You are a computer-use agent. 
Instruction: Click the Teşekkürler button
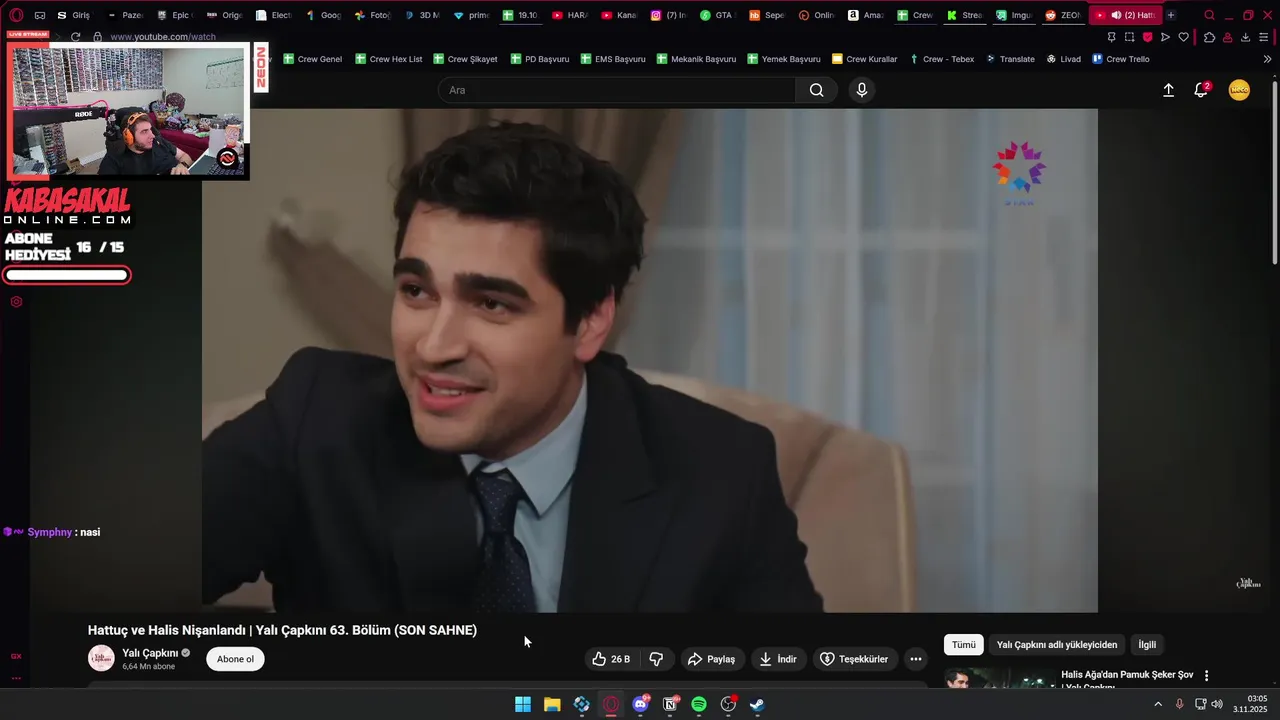click(854, 659)
